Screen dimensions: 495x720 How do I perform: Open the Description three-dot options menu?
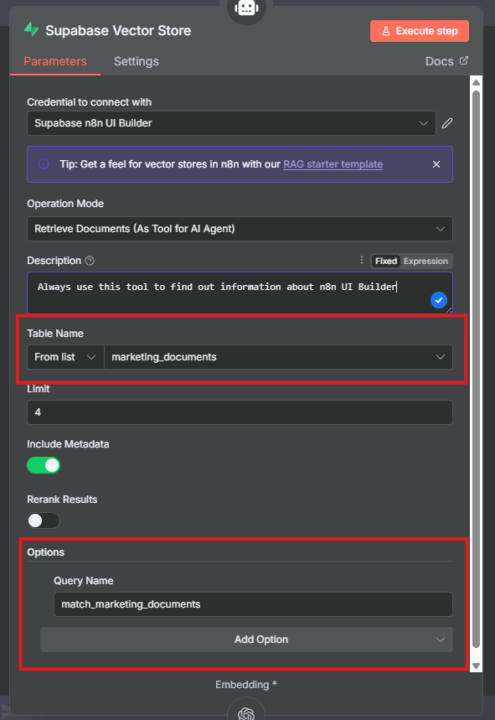(x=361, y=260)
